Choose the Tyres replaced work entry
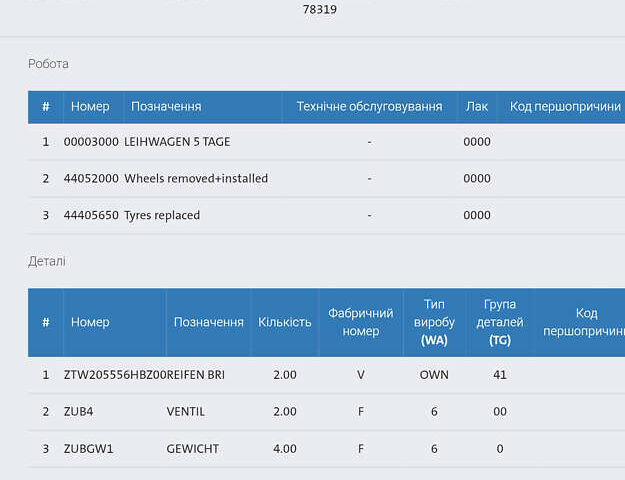 tap(162, 215)
